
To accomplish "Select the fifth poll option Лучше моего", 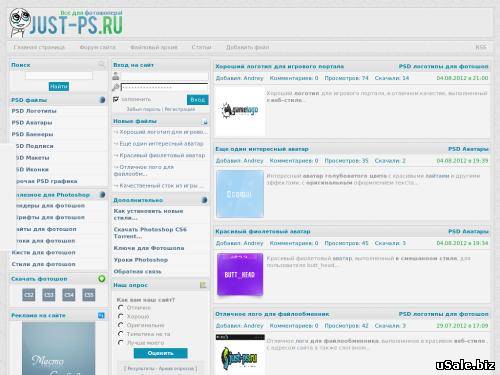I will click(121, 342).
